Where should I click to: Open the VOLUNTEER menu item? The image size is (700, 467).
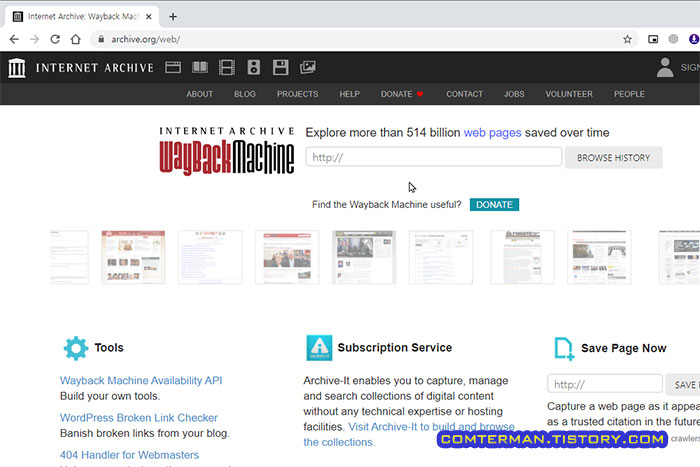click(x=569, y=94)
